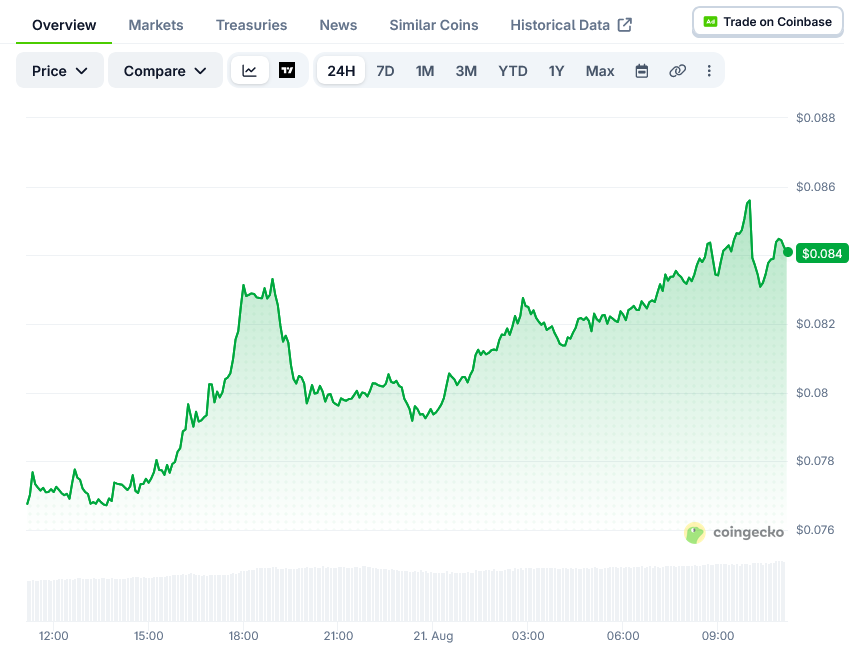
Task: Select the 24H time range
Action: tap(341, 71)
